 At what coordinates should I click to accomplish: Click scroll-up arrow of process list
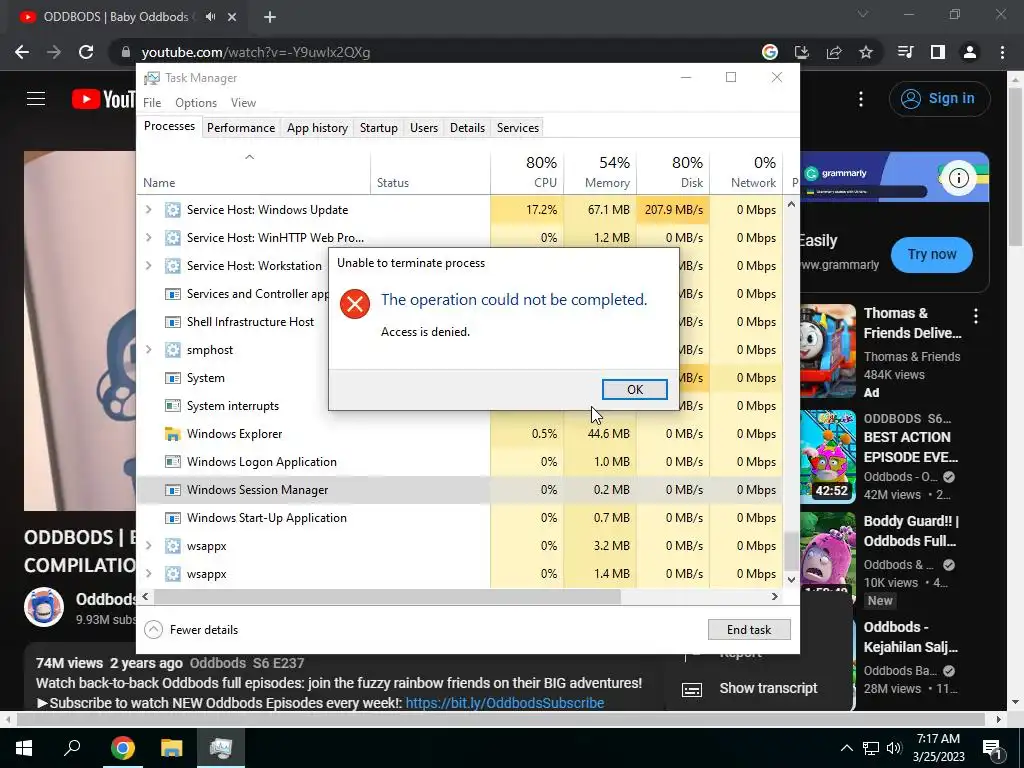791,204
